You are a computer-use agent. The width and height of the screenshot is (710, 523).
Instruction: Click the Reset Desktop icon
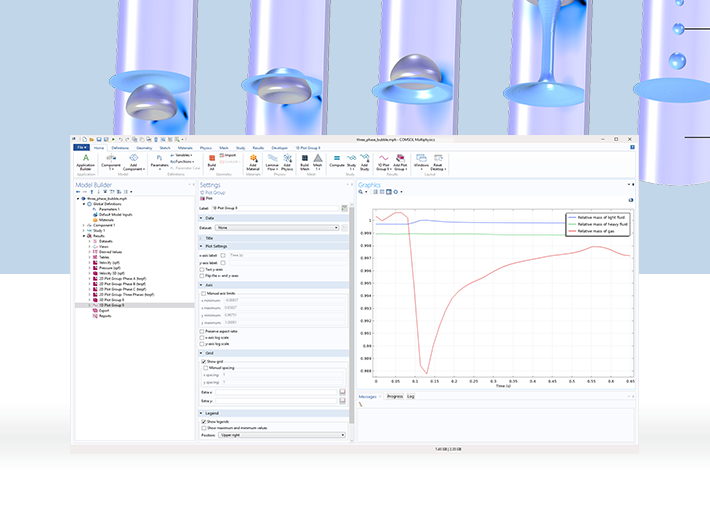[x=438, y=158]
